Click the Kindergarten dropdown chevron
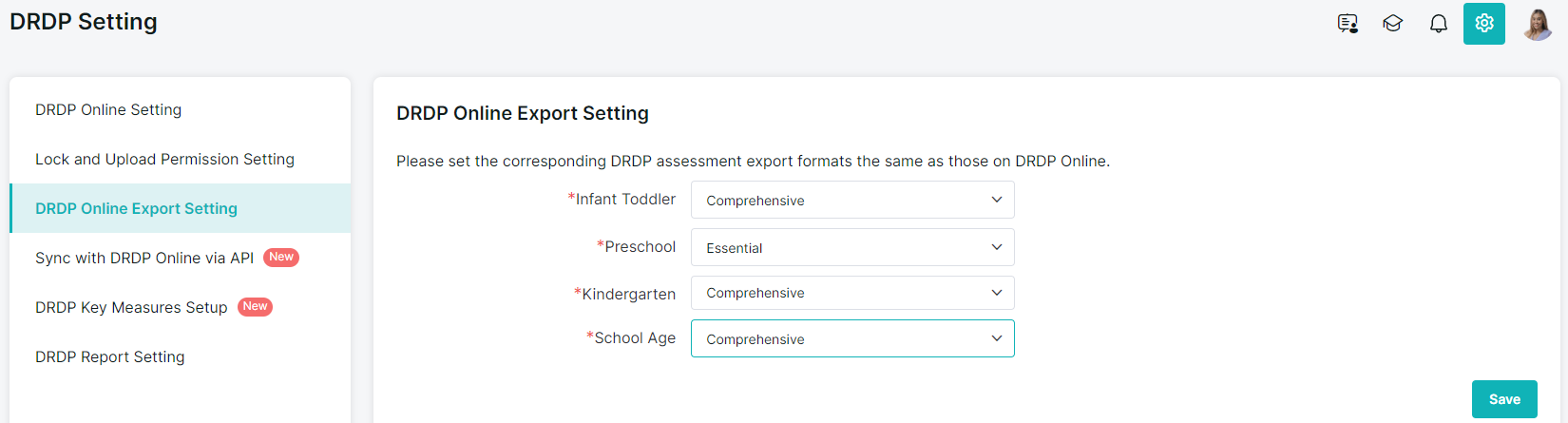The image size is (1568, 423). tap(997, 293)
